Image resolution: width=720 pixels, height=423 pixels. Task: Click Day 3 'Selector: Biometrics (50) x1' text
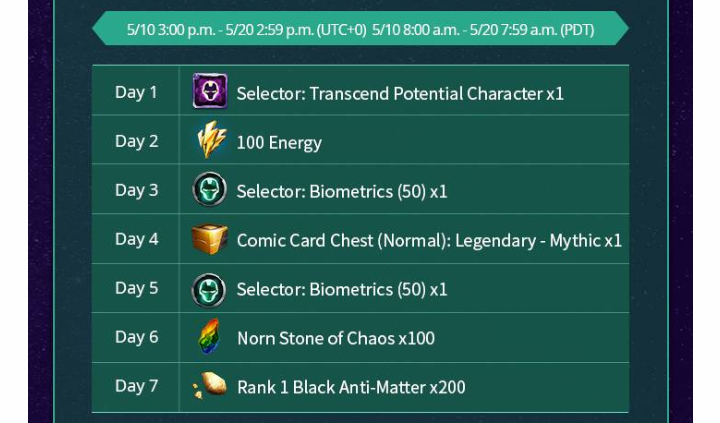point(342,192)
